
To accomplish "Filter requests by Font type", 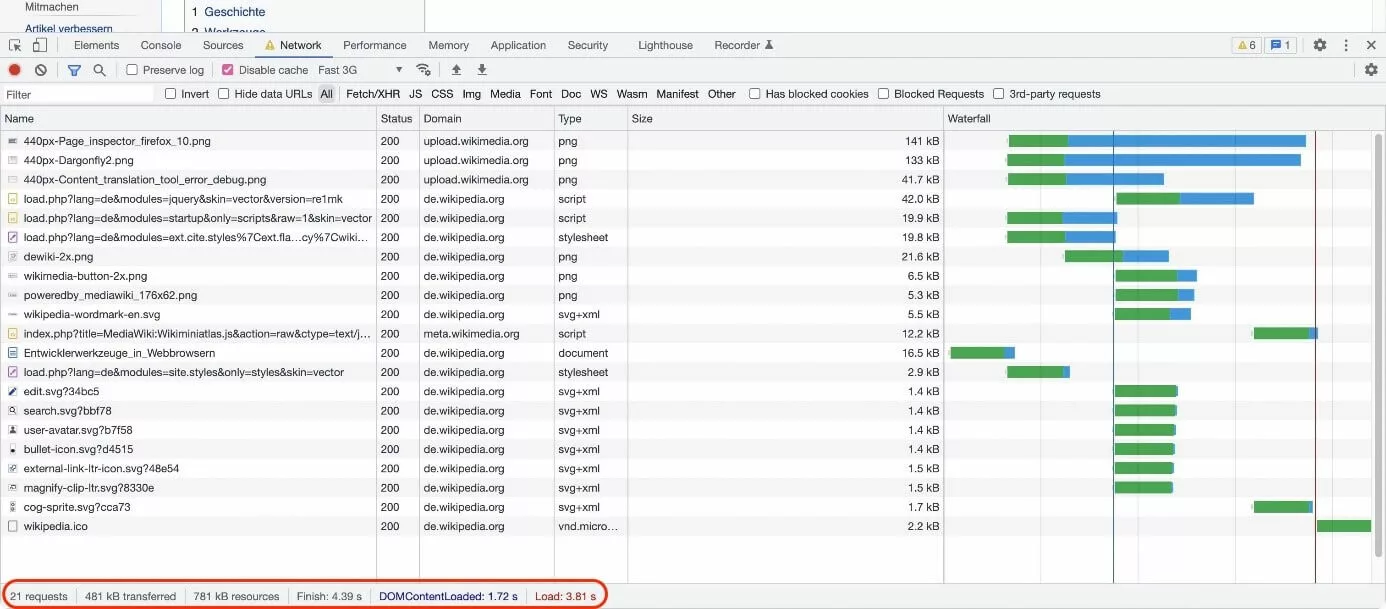I will pos(541,94).
